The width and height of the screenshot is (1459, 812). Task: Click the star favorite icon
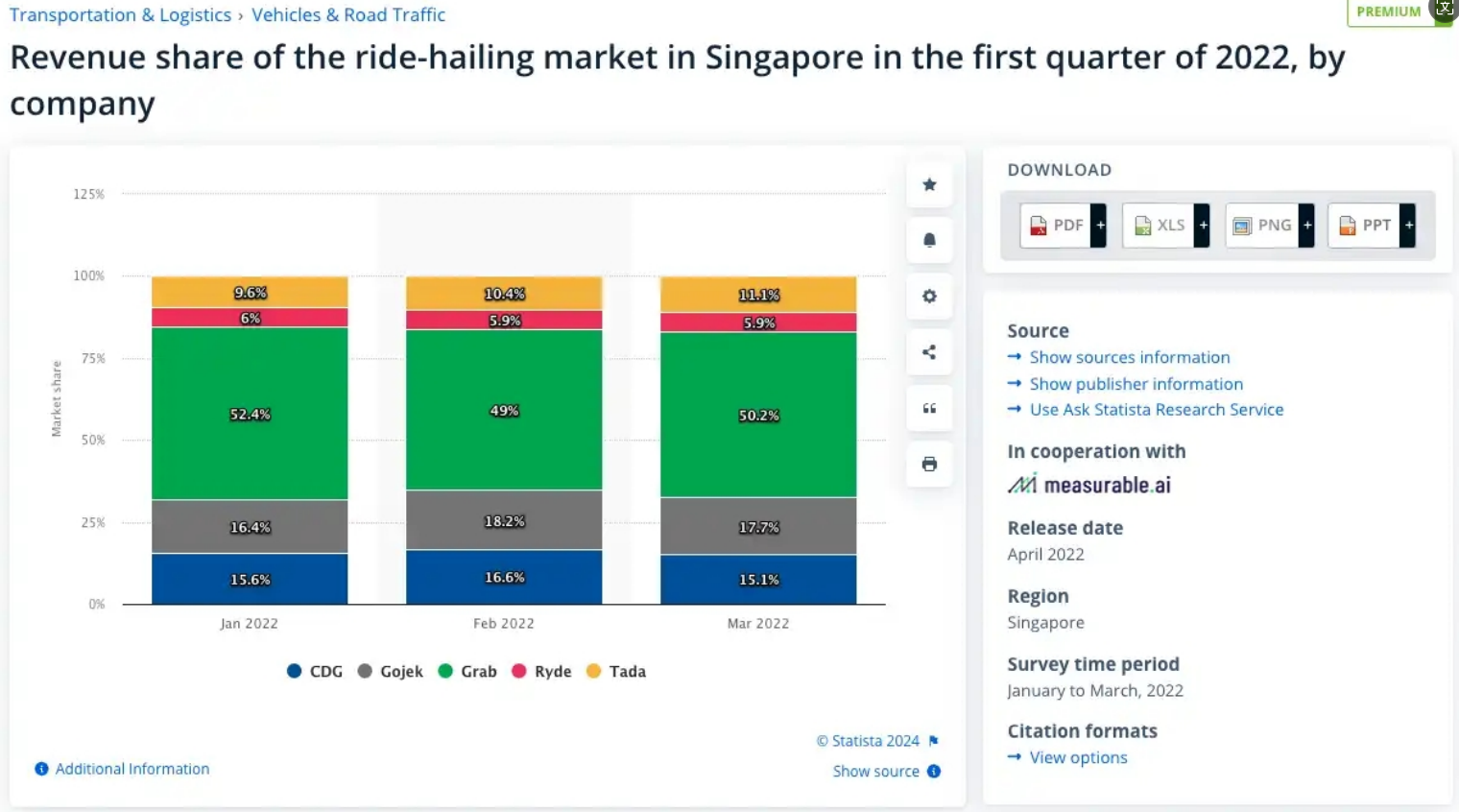point(929,184)
